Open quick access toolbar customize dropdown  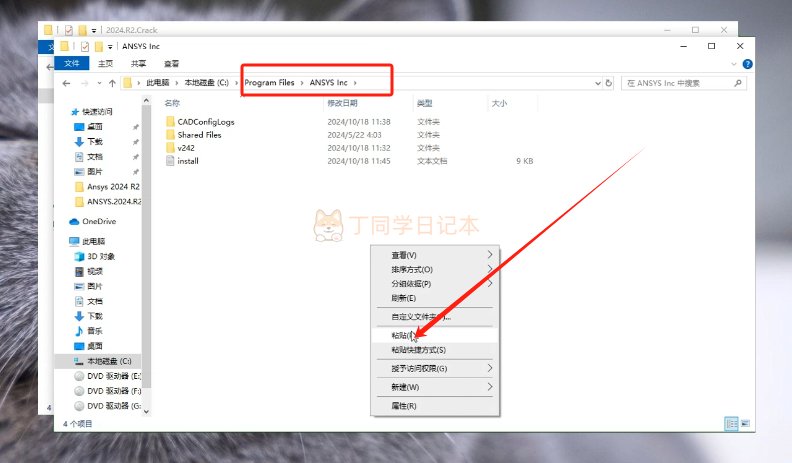tap(110, 46)
